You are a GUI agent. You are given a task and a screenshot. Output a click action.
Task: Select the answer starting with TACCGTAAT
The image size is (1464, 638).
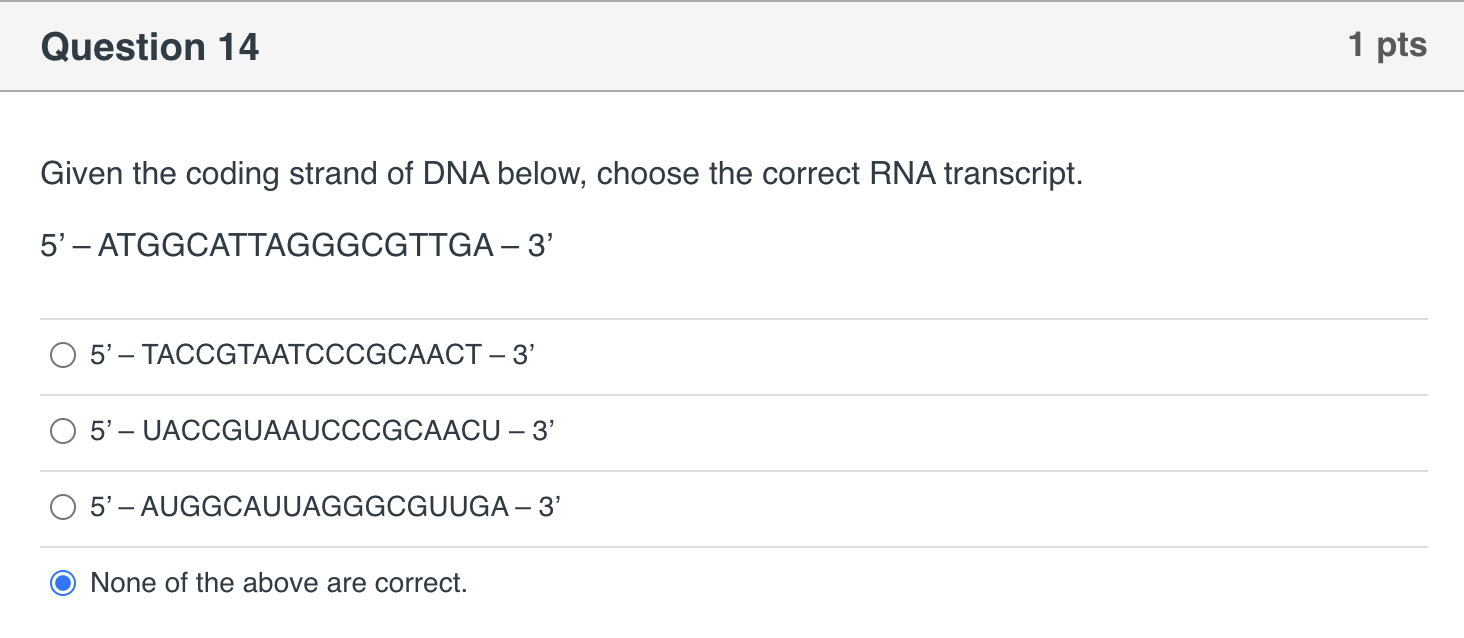click(62, 354)
